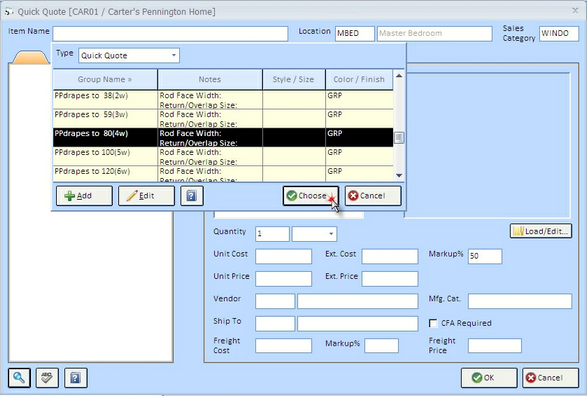Screen dimensions: 587x396
Task: Open help via bottom-left question mark icon
Action: coord(76,378)
